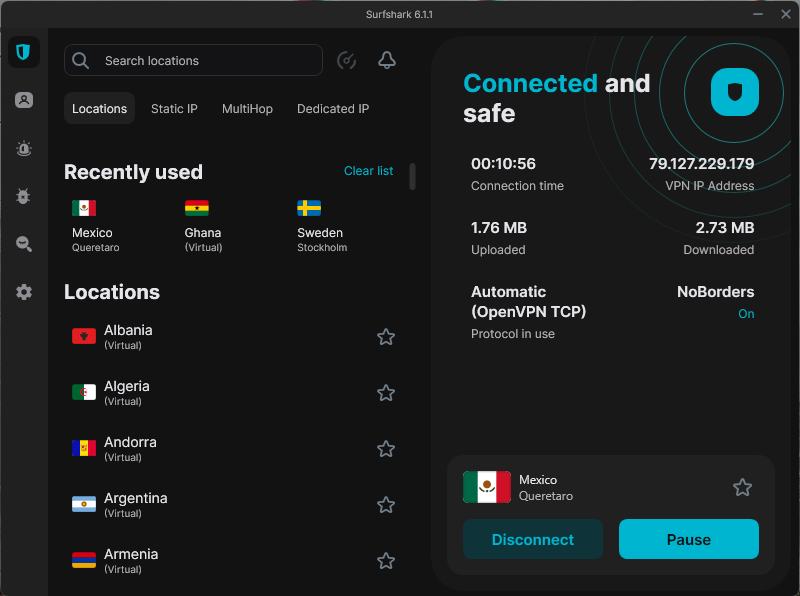Screen dimensions: 800x596
Task: Click the large teal shield status icon
Action: click(x=735, y=92)
